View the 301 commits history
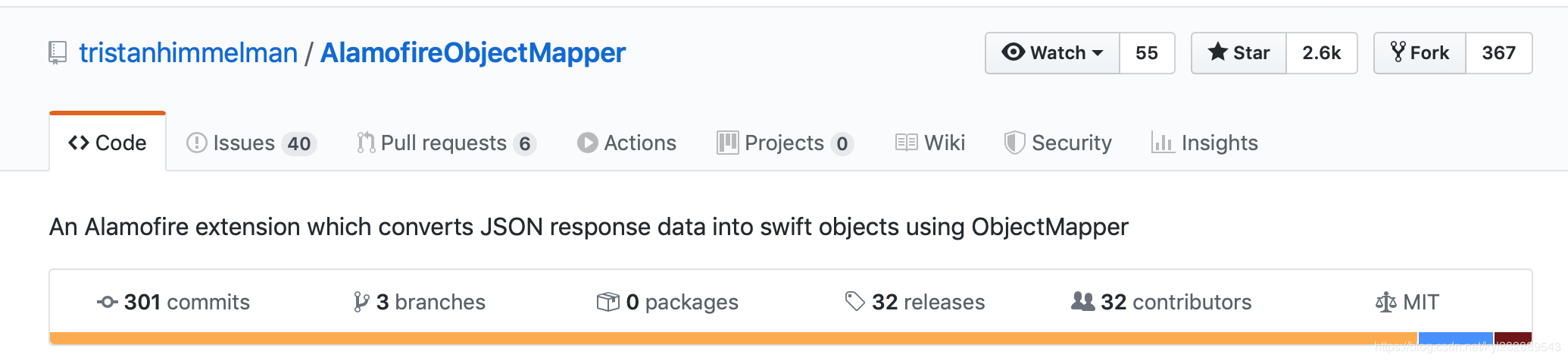Screen dimensions: 1568x361 (x=173, y=302)
